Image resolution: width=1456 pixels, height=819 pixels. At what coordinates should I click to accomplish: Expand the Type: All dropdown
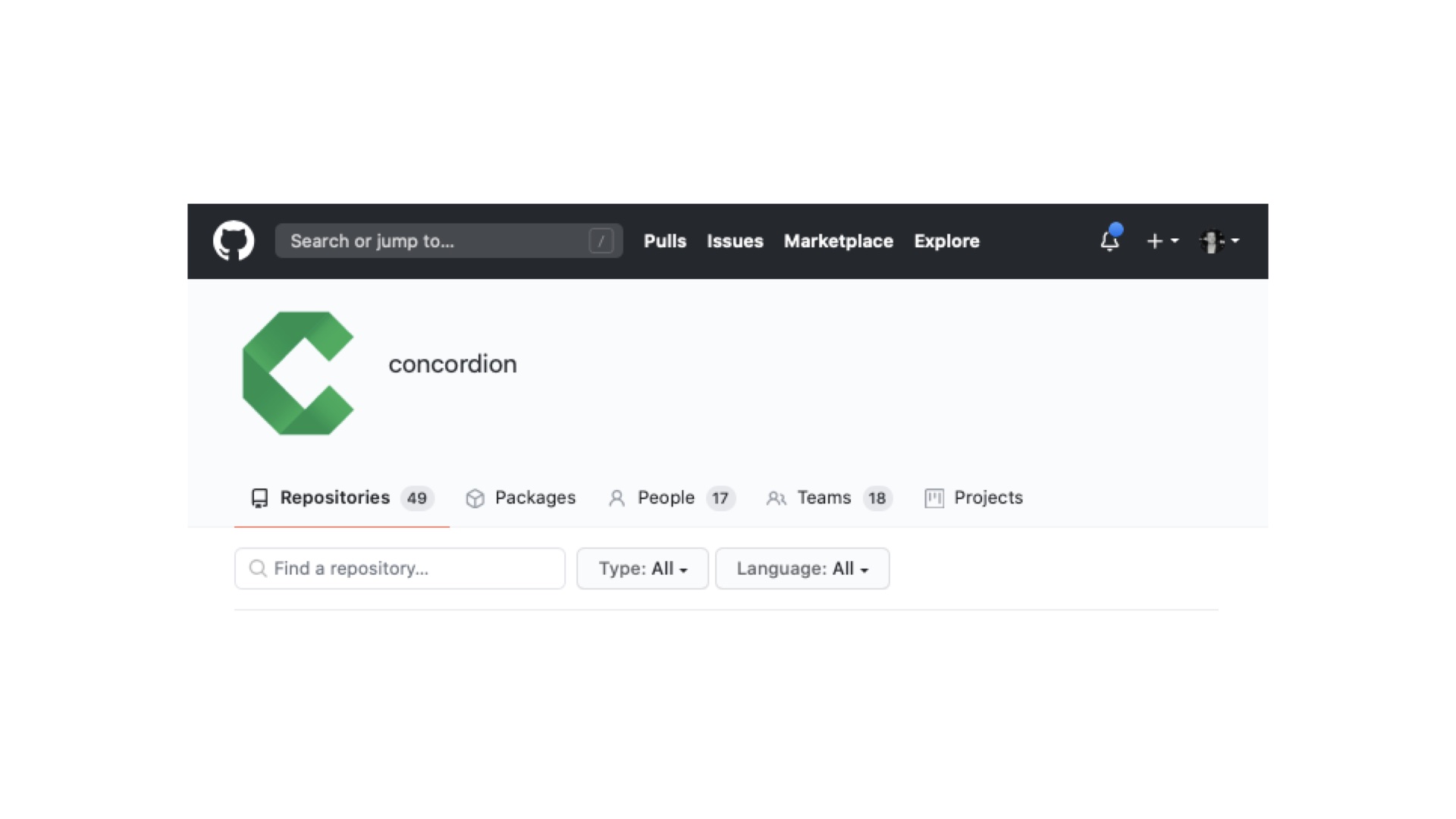click(x=642, y=569)
